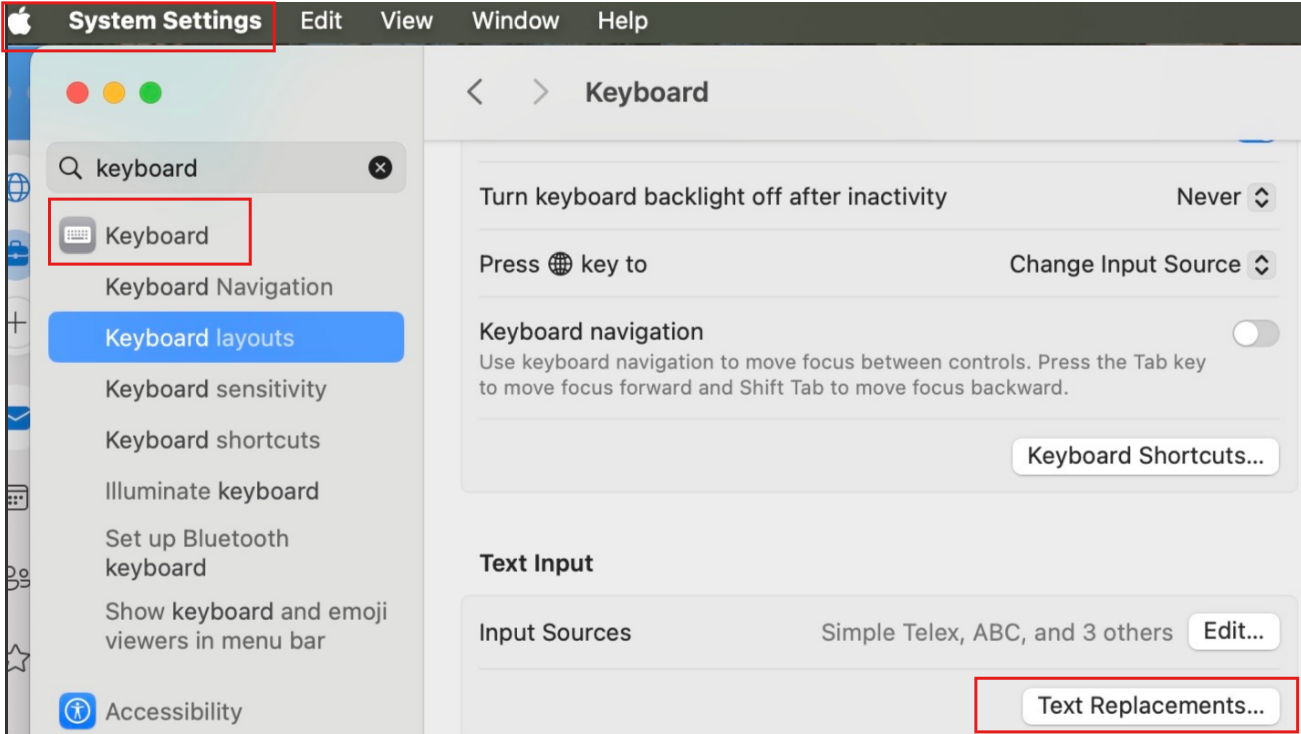The height and width of the screenshot is (734, 1301).
Task: Clear the keyboard search text
Action: point(380,168)
